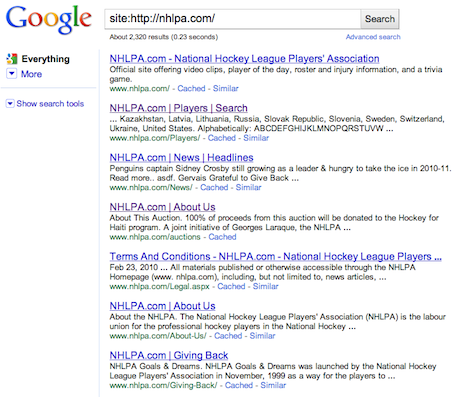
Task: Click the snippet starting 'Official site offering video clips'
Action: coord(276,74)
